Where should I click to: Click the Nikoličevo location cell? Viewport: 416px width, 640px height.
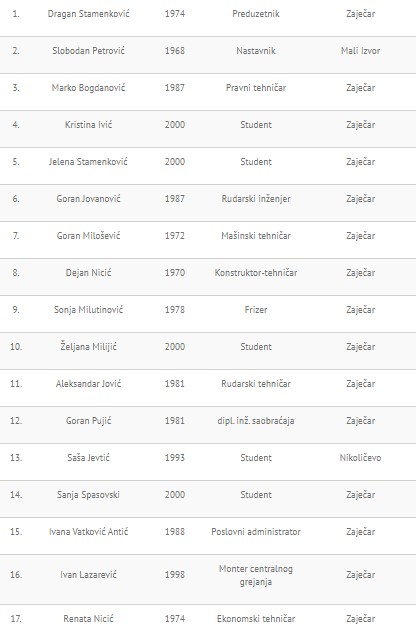[360, 458]
